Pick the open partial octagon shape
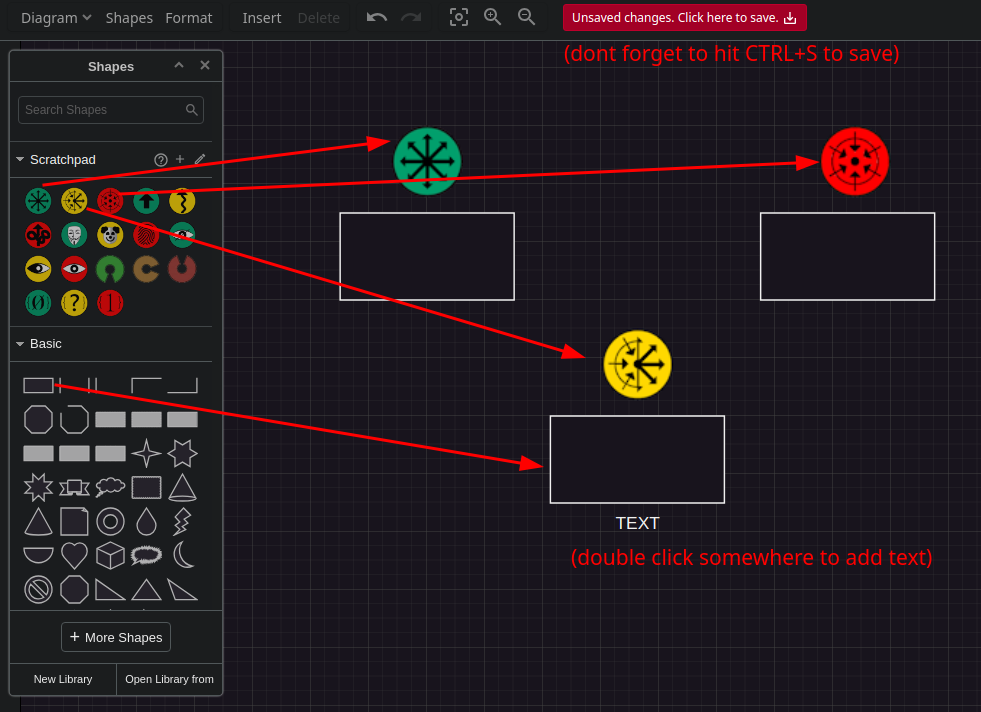981x712 pixels. click(74, 419)
